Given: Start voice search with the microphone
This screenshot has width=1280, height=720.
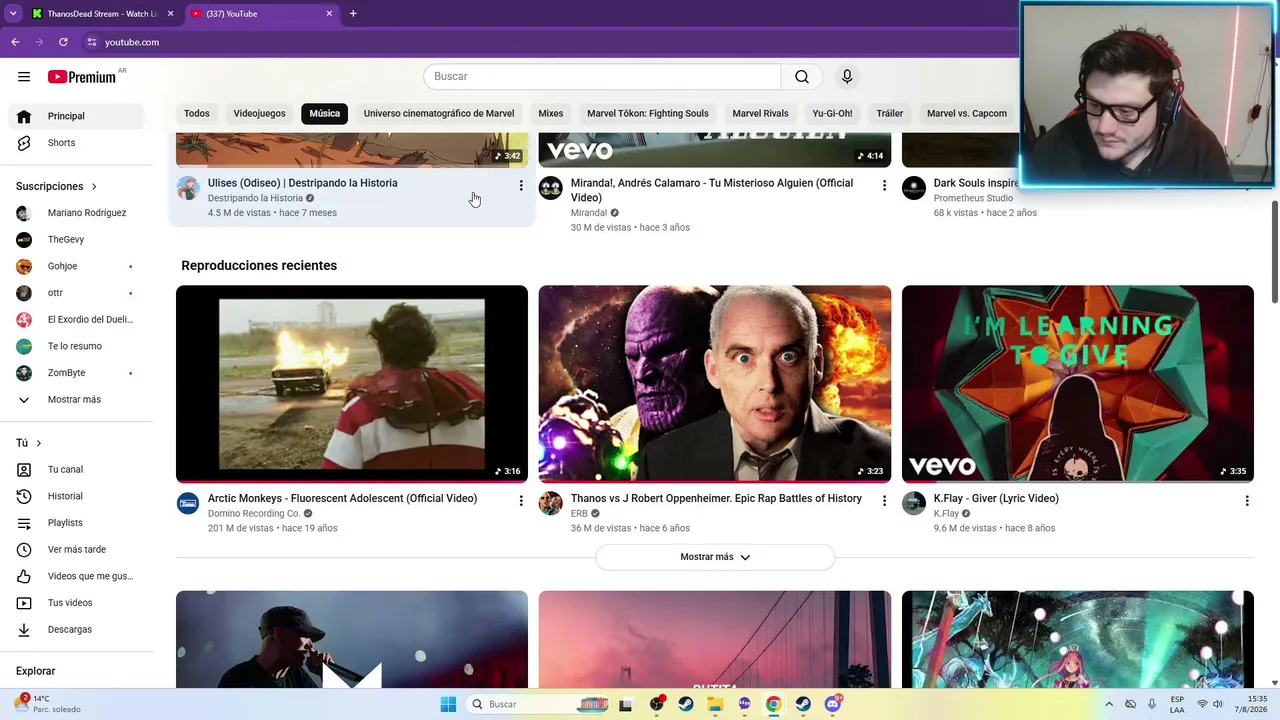Looking at the screenshot, I should (847, 77).
